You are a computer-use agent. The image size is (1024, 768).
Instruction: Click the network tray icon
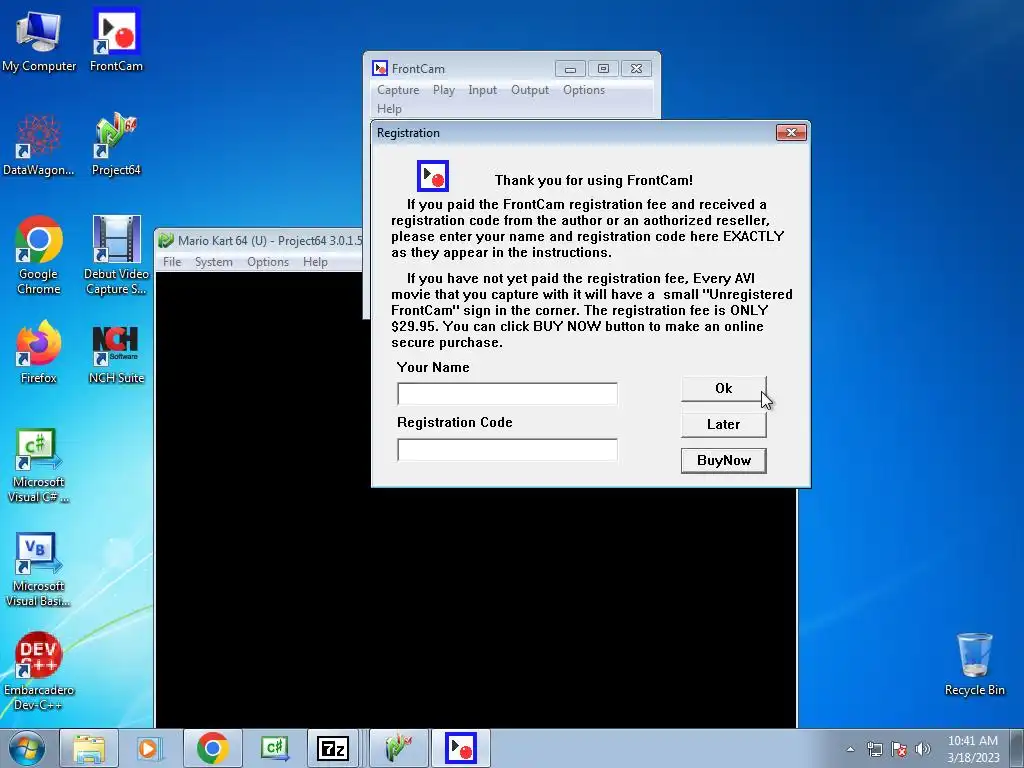tap(874, 749)
